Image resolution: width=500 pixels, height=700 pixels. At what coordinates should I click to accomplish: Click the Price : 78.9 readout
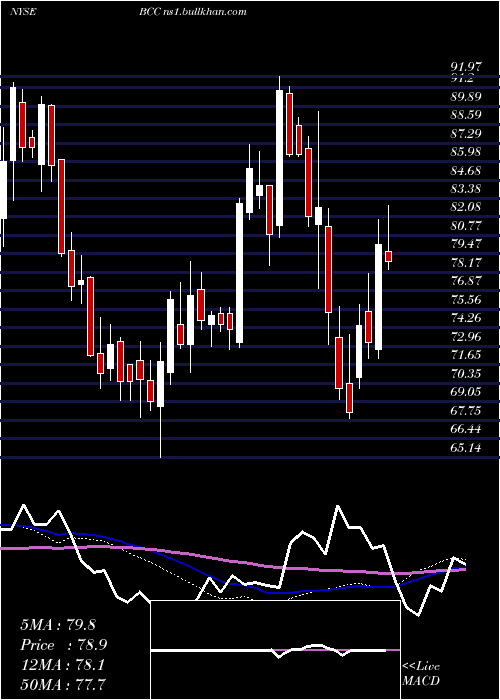coord(64,645)
